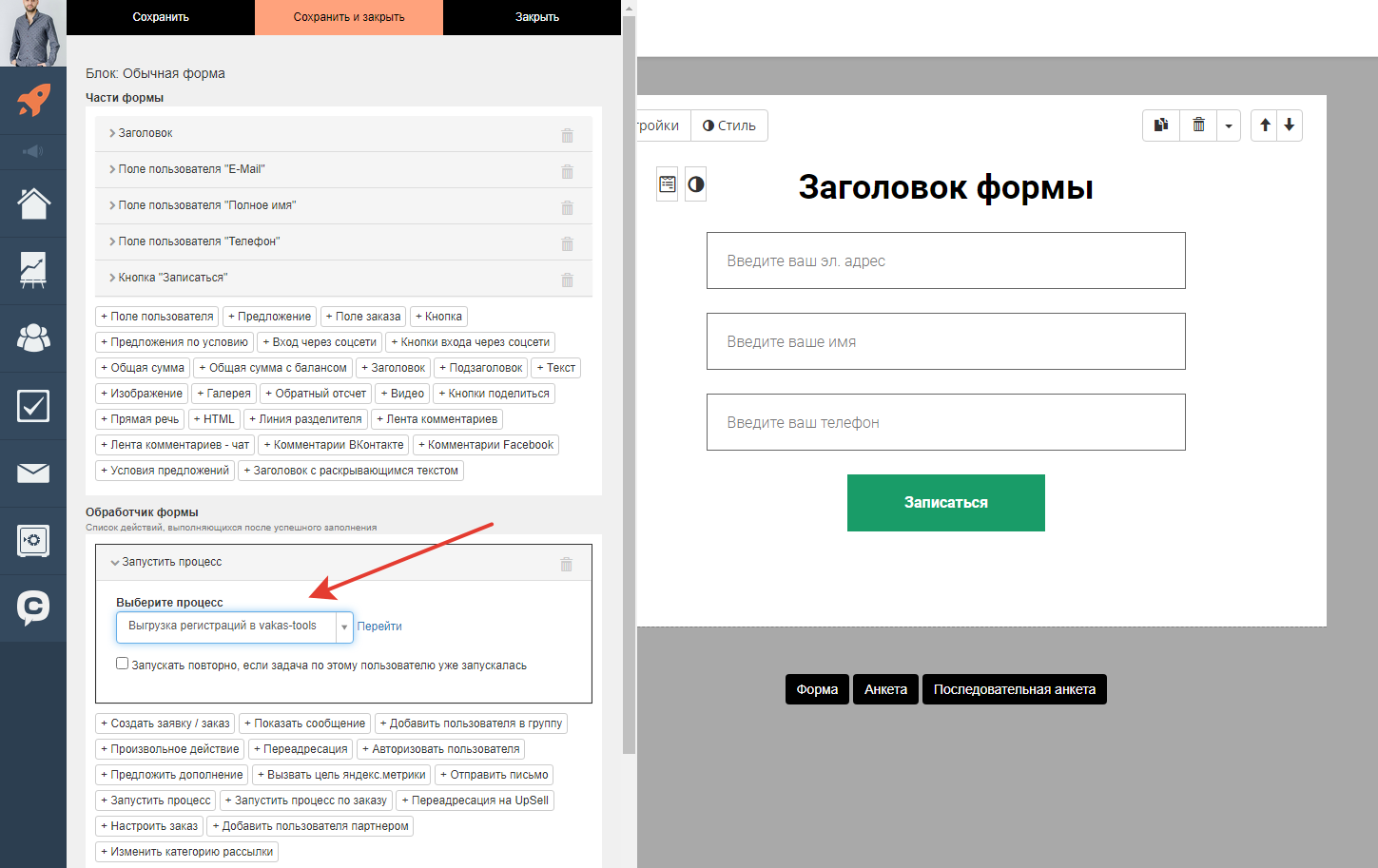Click the 'Сохранить и закрыть' button
This screenshot has height=868, width=1378.
348,17
